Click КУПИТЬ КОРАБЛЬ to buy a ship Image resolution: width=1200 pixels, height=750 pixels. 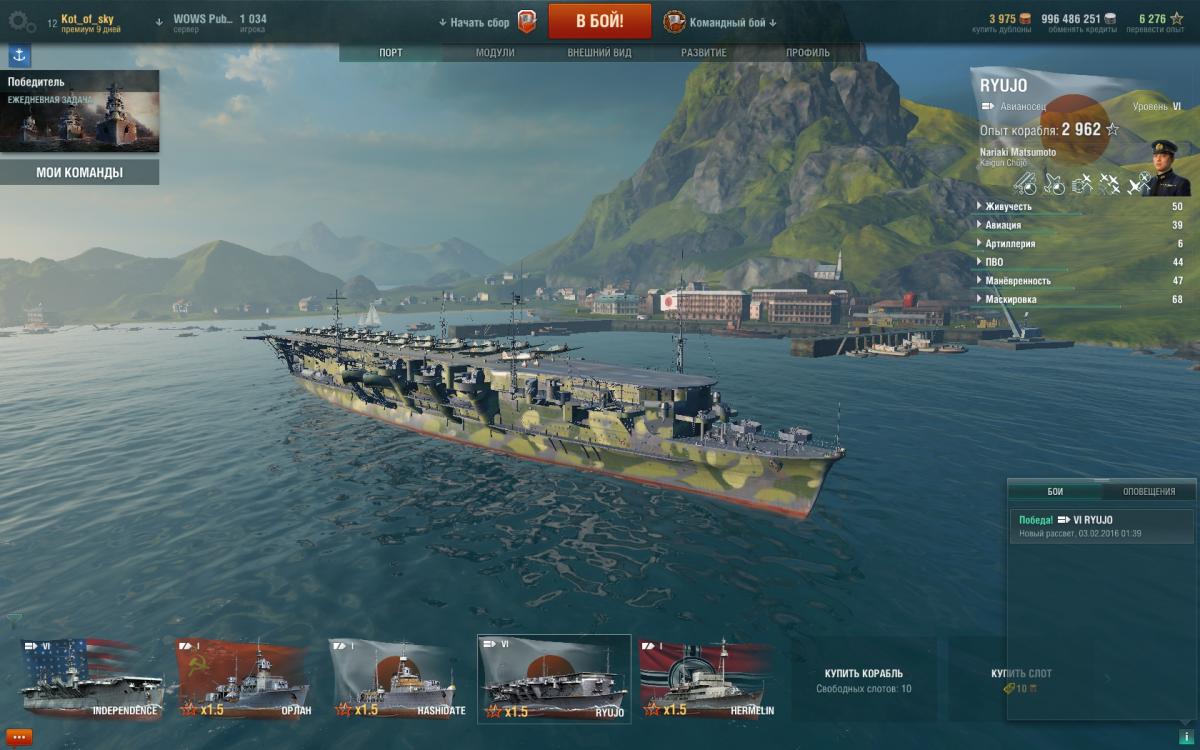pos(863,679)
